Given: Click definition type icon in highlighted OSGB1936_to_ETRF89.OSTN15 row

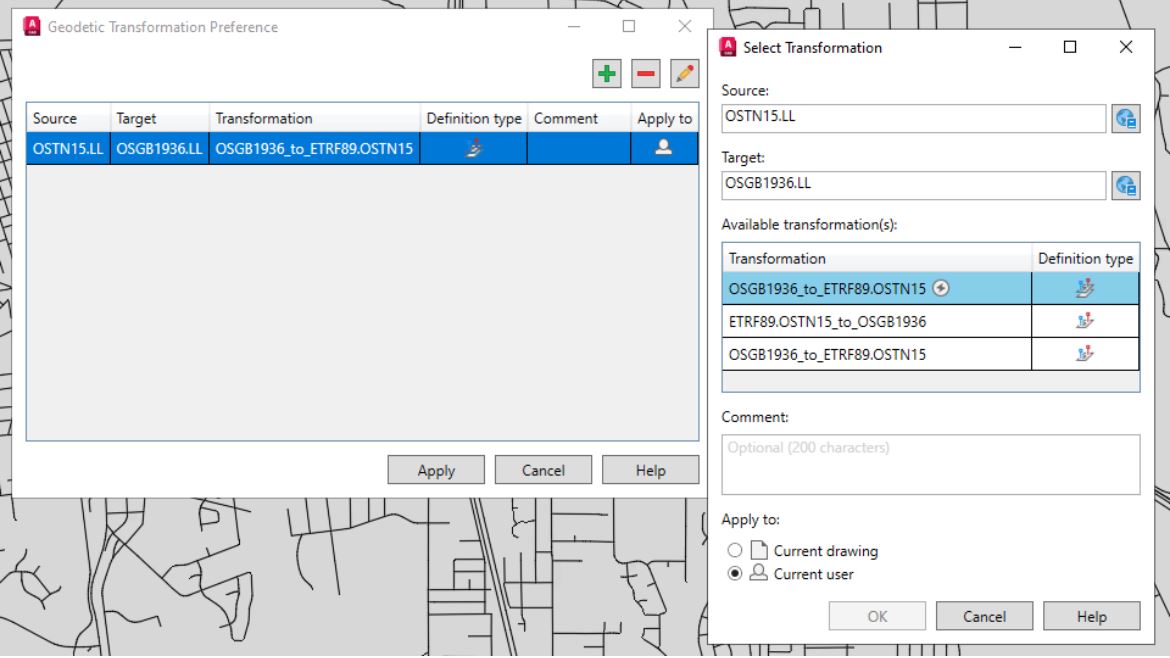Looking at the screenshot, I should coord(1085,288).
